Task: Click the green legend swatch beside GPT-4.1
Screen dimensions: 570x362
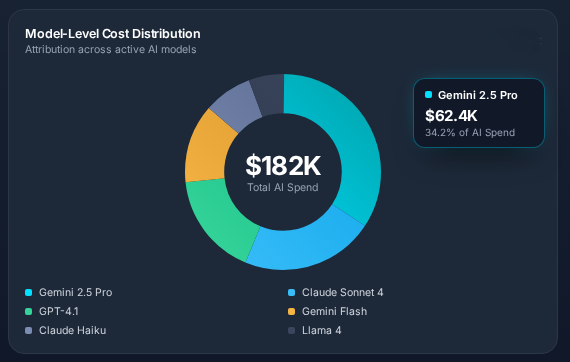Action: click(x=29, y=311)
